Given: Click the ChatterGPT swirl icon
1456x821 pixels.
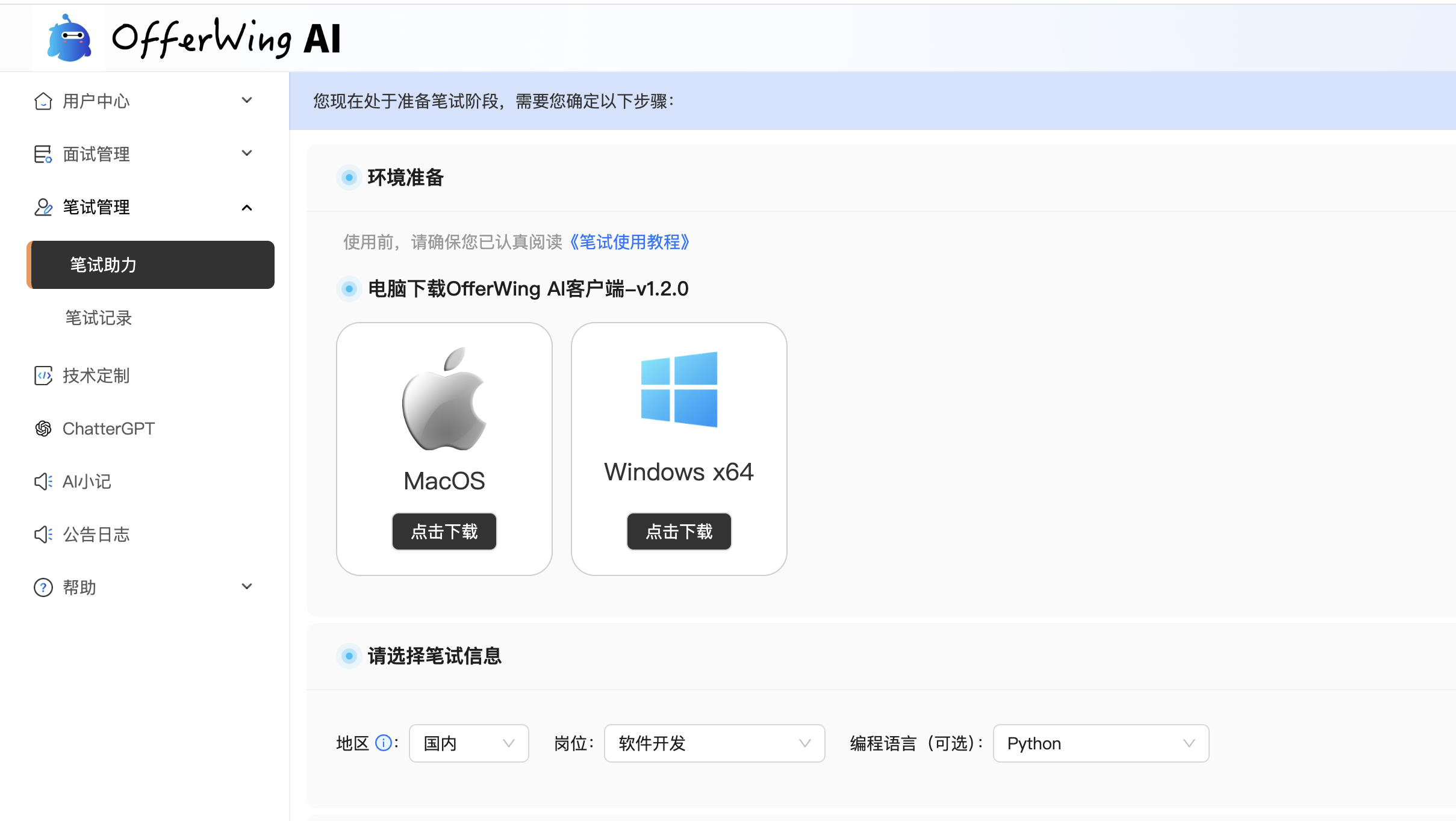Looking at the screenshot, I should [x=43, y=429].
